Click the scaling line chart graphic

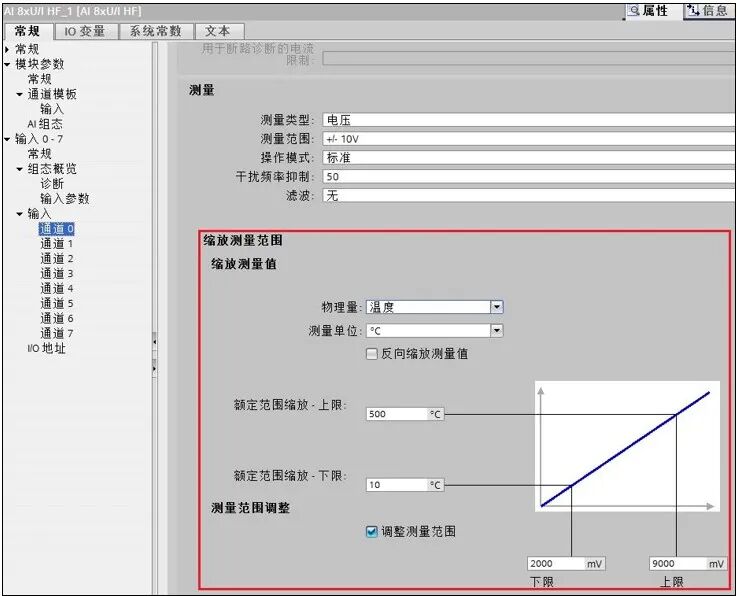point(627,446)
